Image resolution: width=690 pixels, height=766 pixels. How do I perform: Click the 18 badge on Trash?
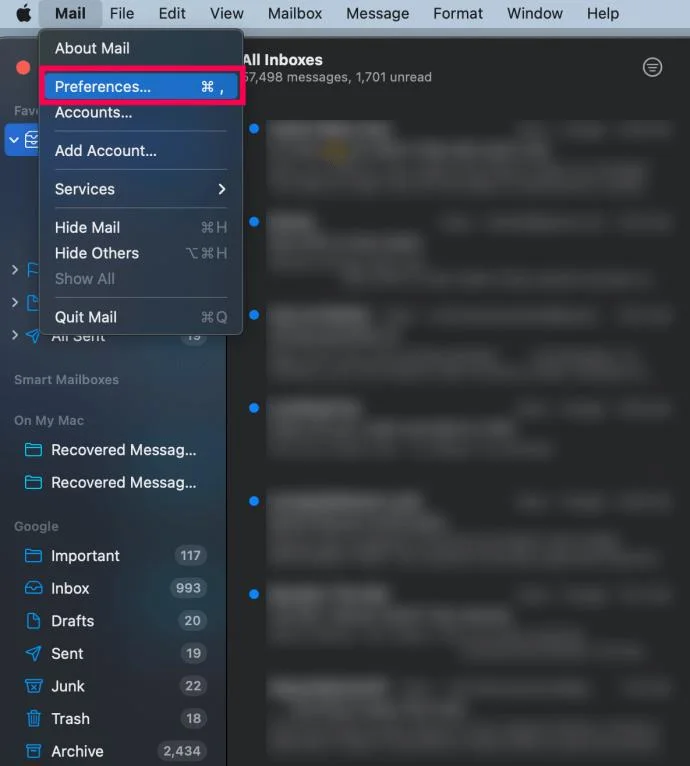[193, 719]
